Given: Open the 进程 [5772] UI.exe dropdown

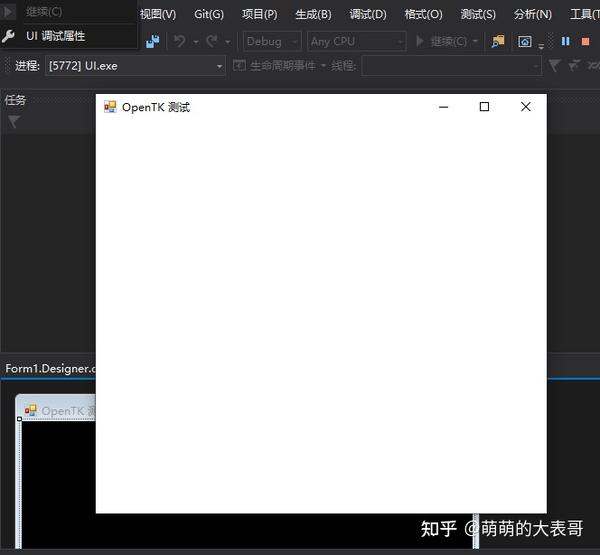Looking at the screenshot, I should click(x=135, y=66).
